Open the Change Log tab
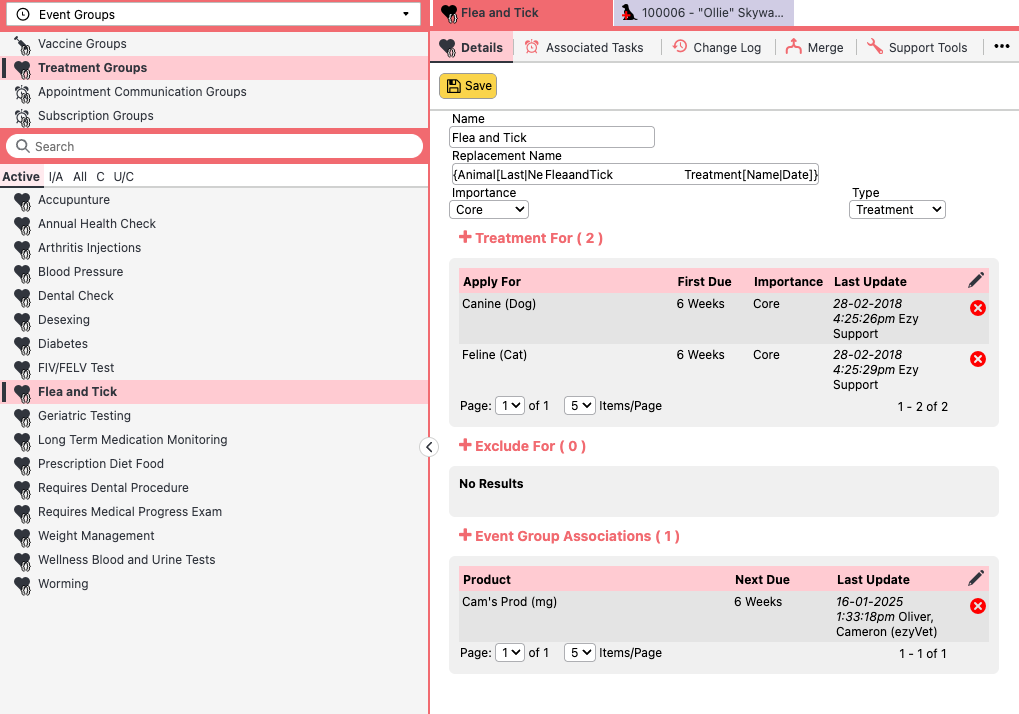 (716, 47)
